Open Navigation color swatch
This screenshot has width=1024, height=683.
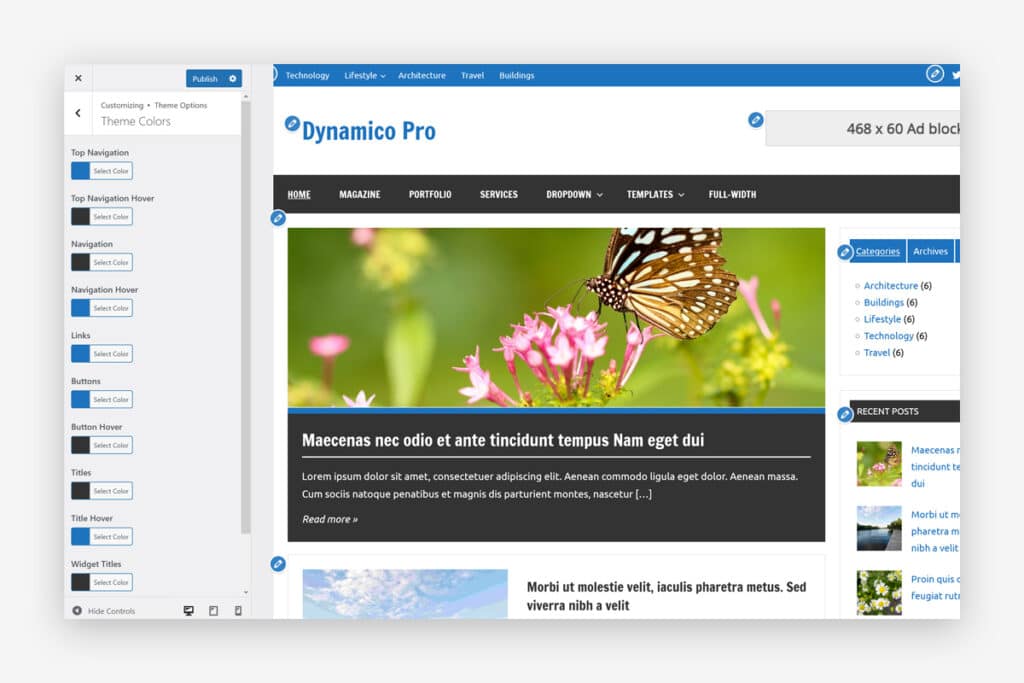click(80, 262)
